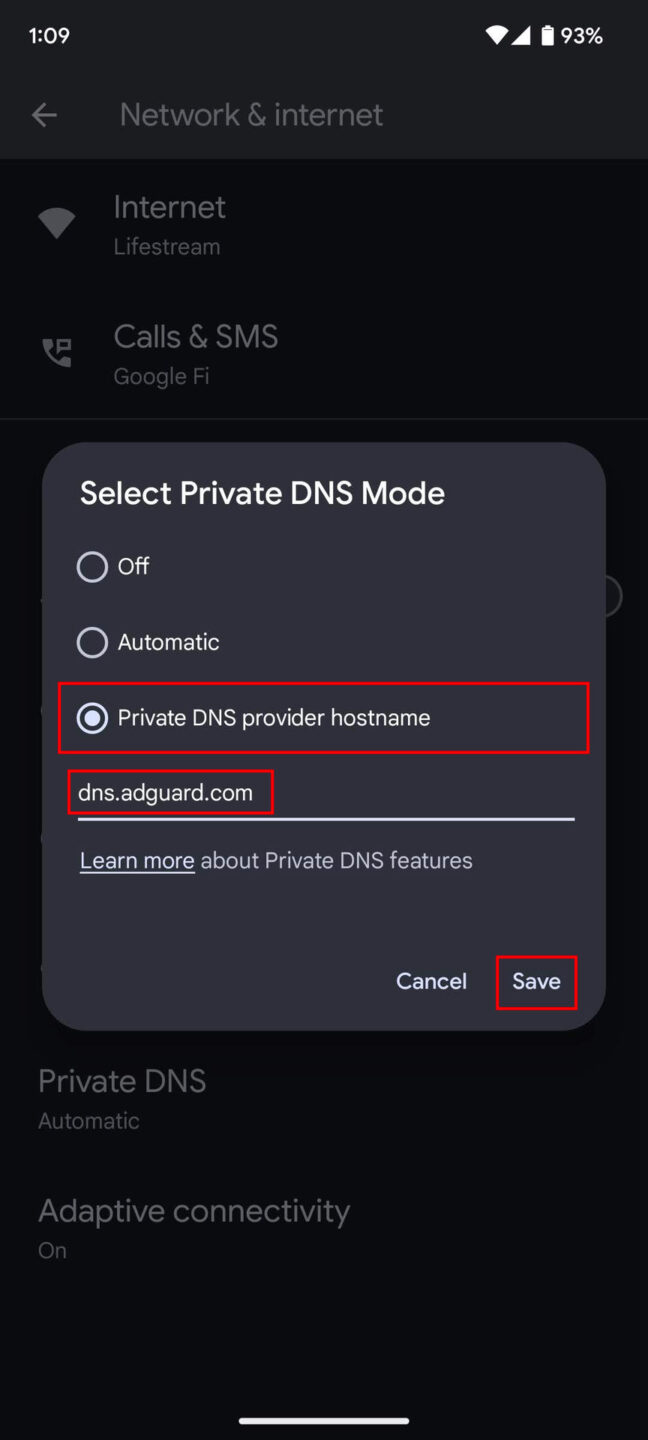Viewport: 648px width, 1440px height.
Task: Select the Off radio button
Action: click(x=92, y=567)
